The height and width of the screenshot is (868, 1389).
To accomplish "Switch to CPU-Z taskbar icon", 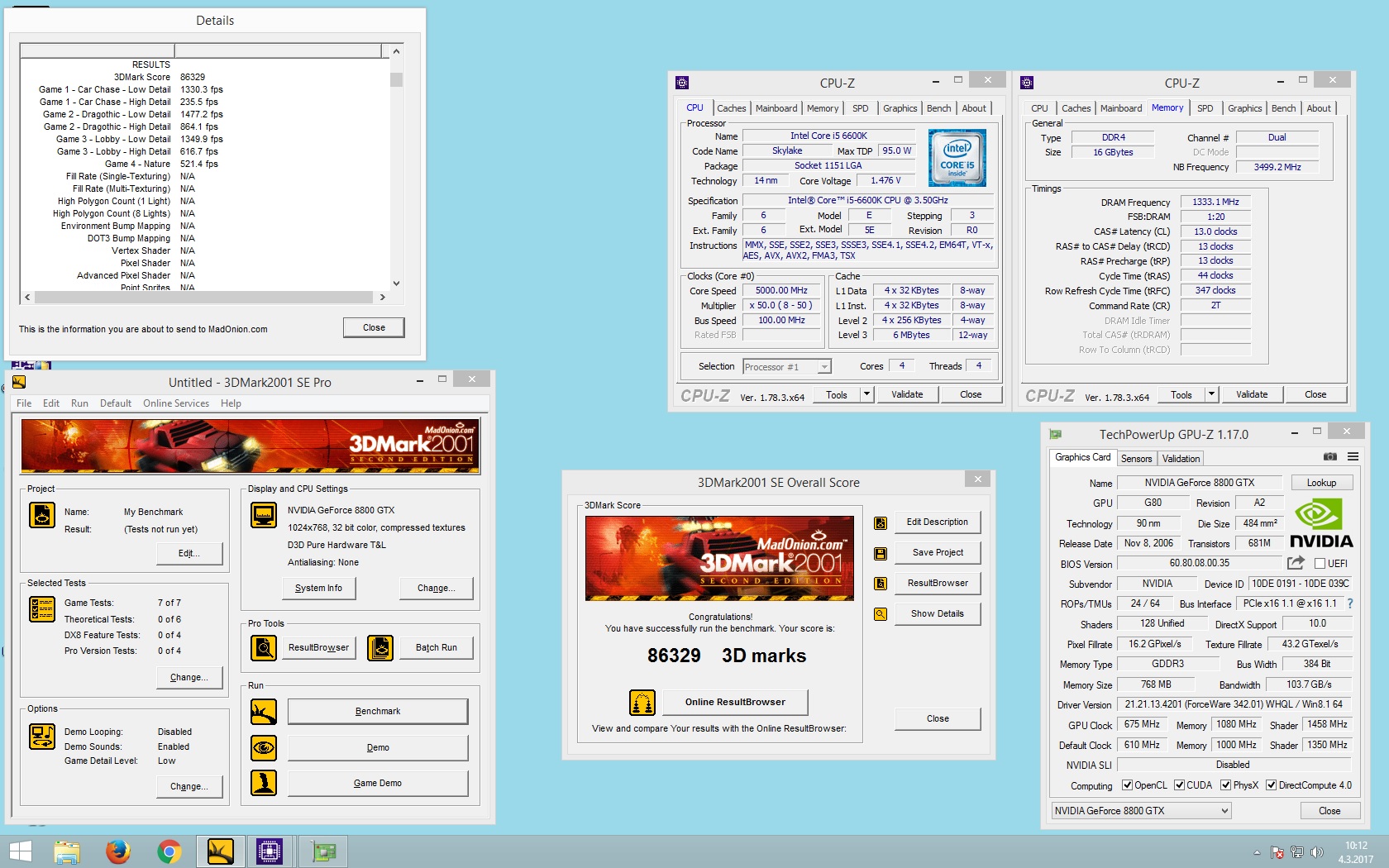I will [x=270, y=851].
